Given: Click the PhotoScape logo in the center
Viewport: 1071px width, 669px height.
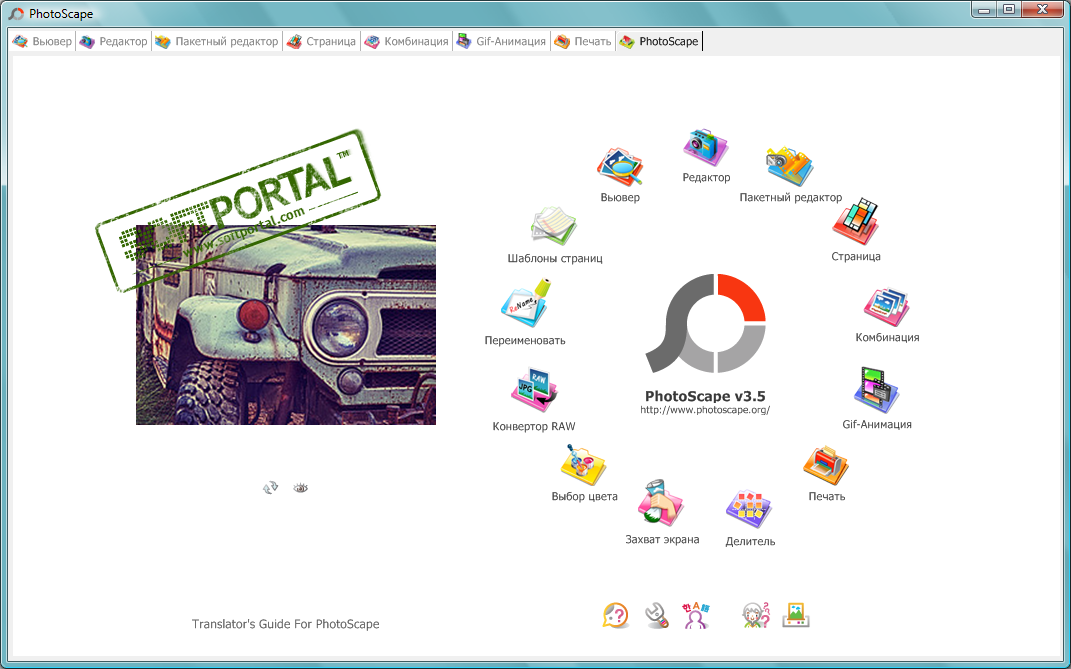Looking at the screenshot, I should coord(706,323).
